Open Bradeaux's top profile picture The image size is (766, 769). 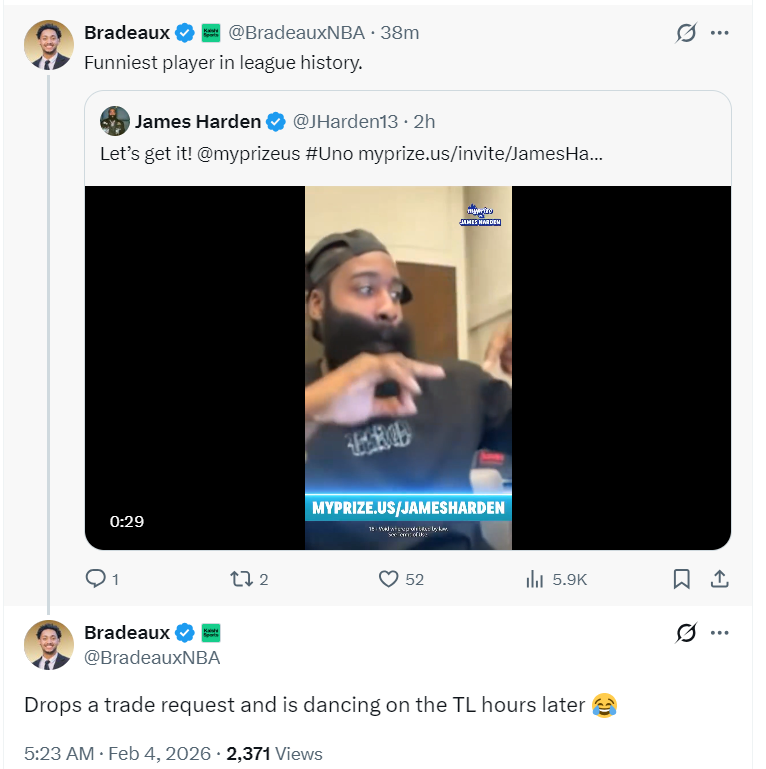pyautogui.click(x=48, y=45)
